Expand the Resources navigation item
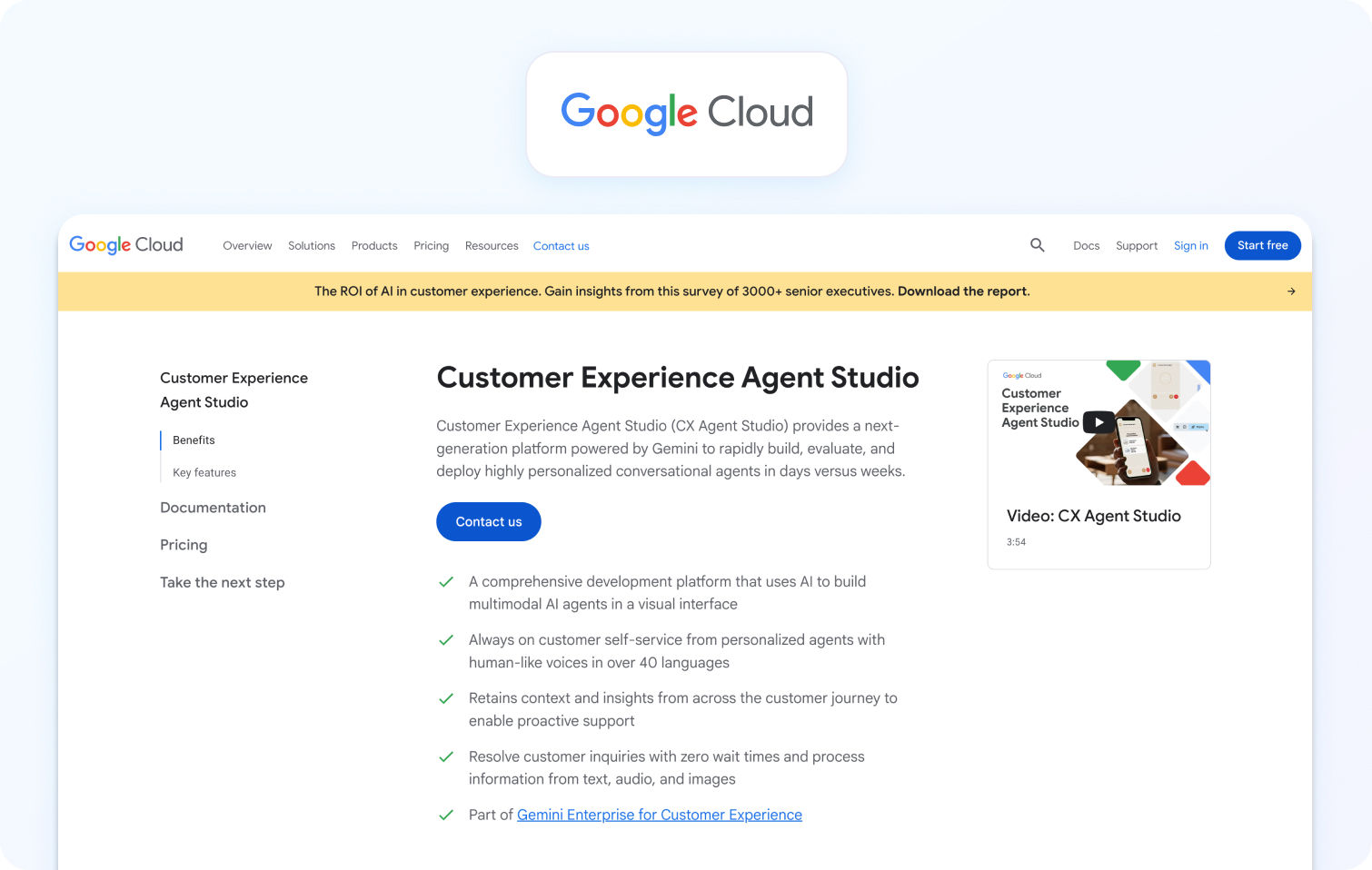Viewport: 1372px width, 870px height. pyautogui.click(x=491, y=245)
